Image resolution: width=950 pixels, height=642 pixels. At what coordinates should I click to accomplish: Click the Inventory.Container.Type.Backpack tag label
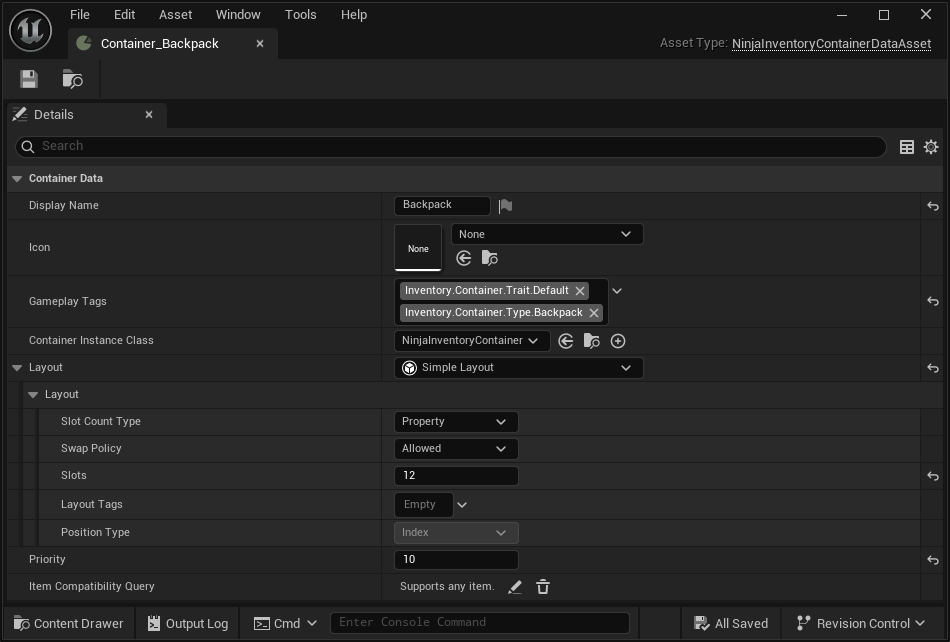(x=493, y=313)
